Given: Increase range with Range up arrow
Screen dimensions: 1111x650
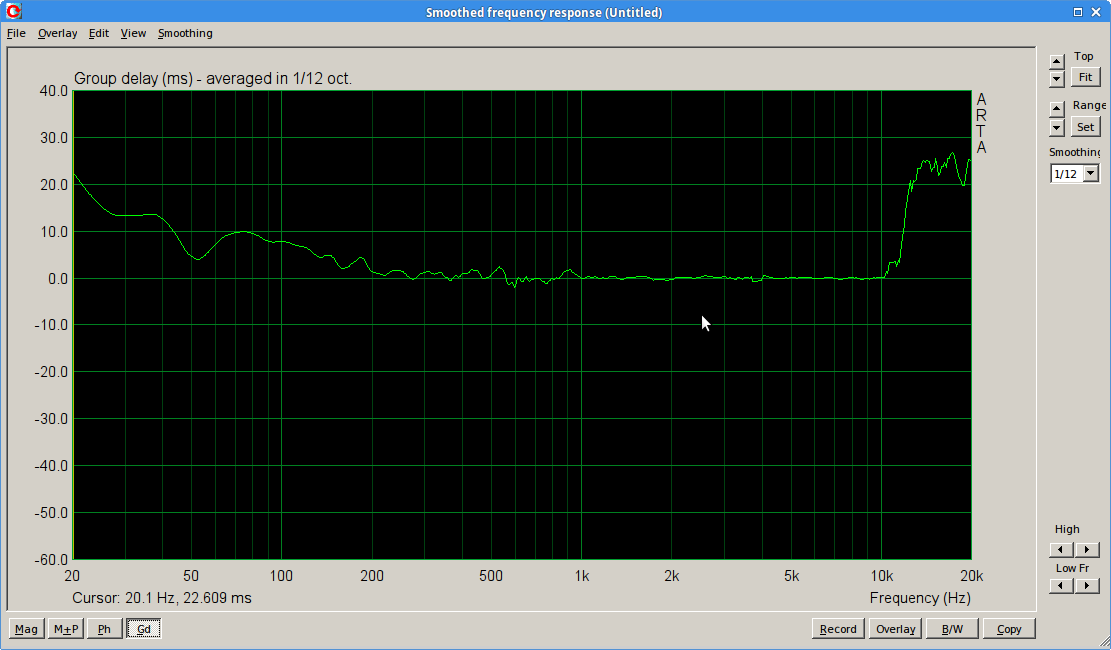Looking at the screenshot, I should (x=1056, y=109).
